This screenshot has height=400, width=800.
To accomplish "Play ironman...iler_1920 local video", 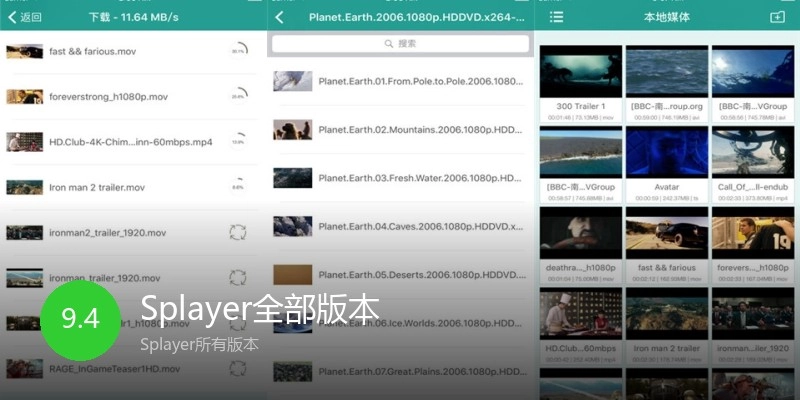I will click(753, 326).
